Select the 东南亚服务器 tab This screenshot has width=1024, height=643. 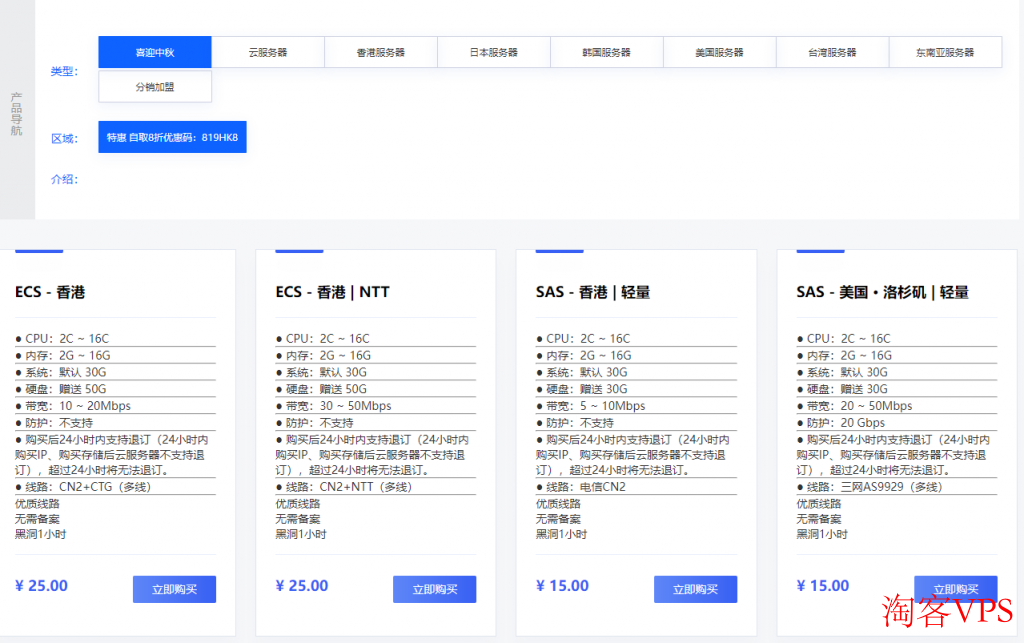coord(945,52)
